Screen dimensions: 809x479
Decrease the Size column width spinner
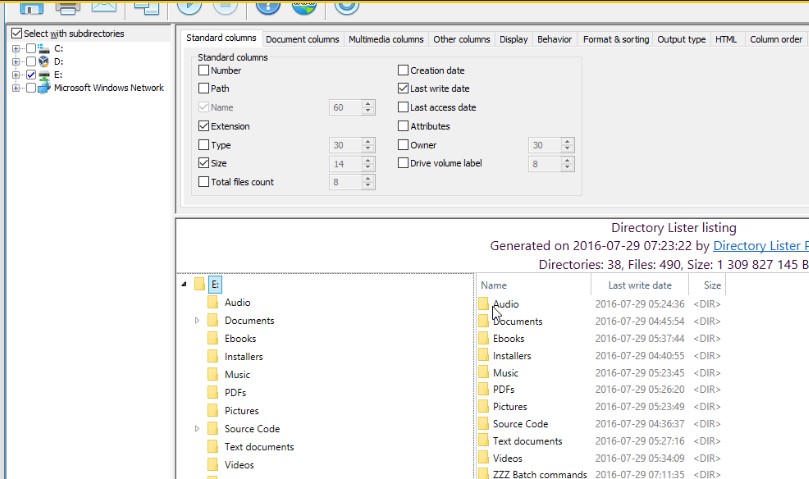click(368, 168)
